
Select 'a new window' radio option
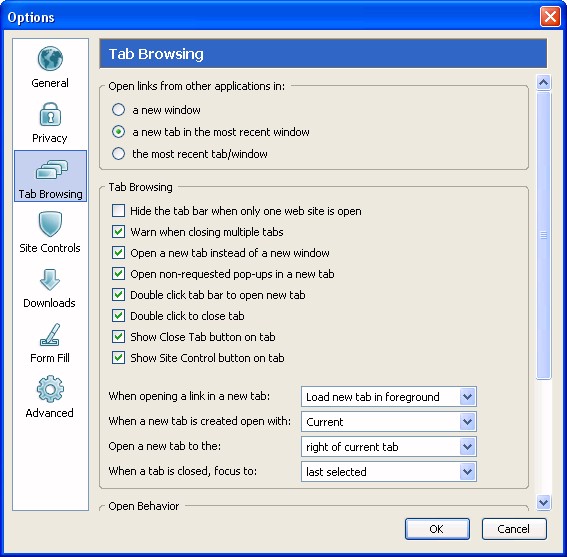click(118, 110)
